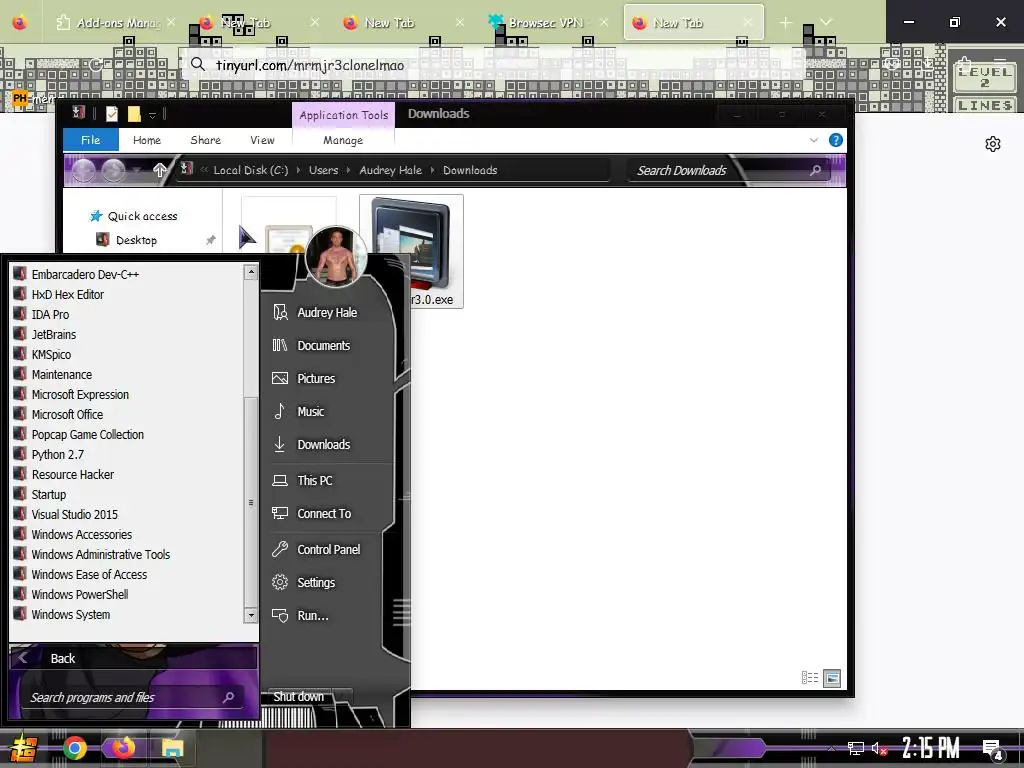This screenshot has width=1024, height=768.
Task: Switch to the Add-ons Manager browser tab
Action: coord(118,23)
